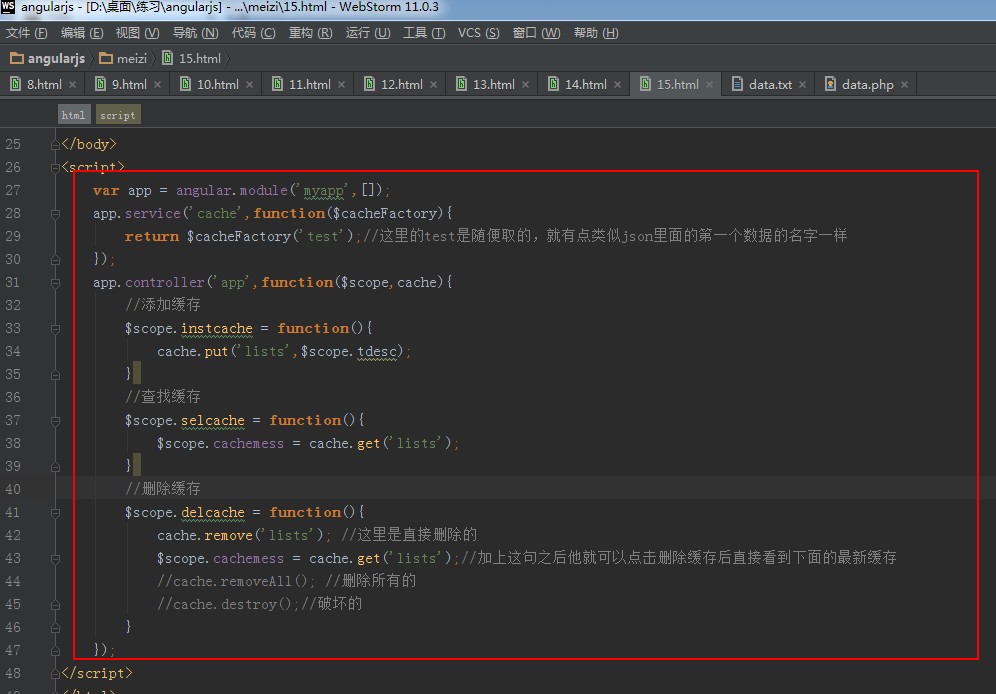Click the text file icon on data.txt tab
Image resolution: width=996 pixels, height=694 pixels.
click(737, 84)
